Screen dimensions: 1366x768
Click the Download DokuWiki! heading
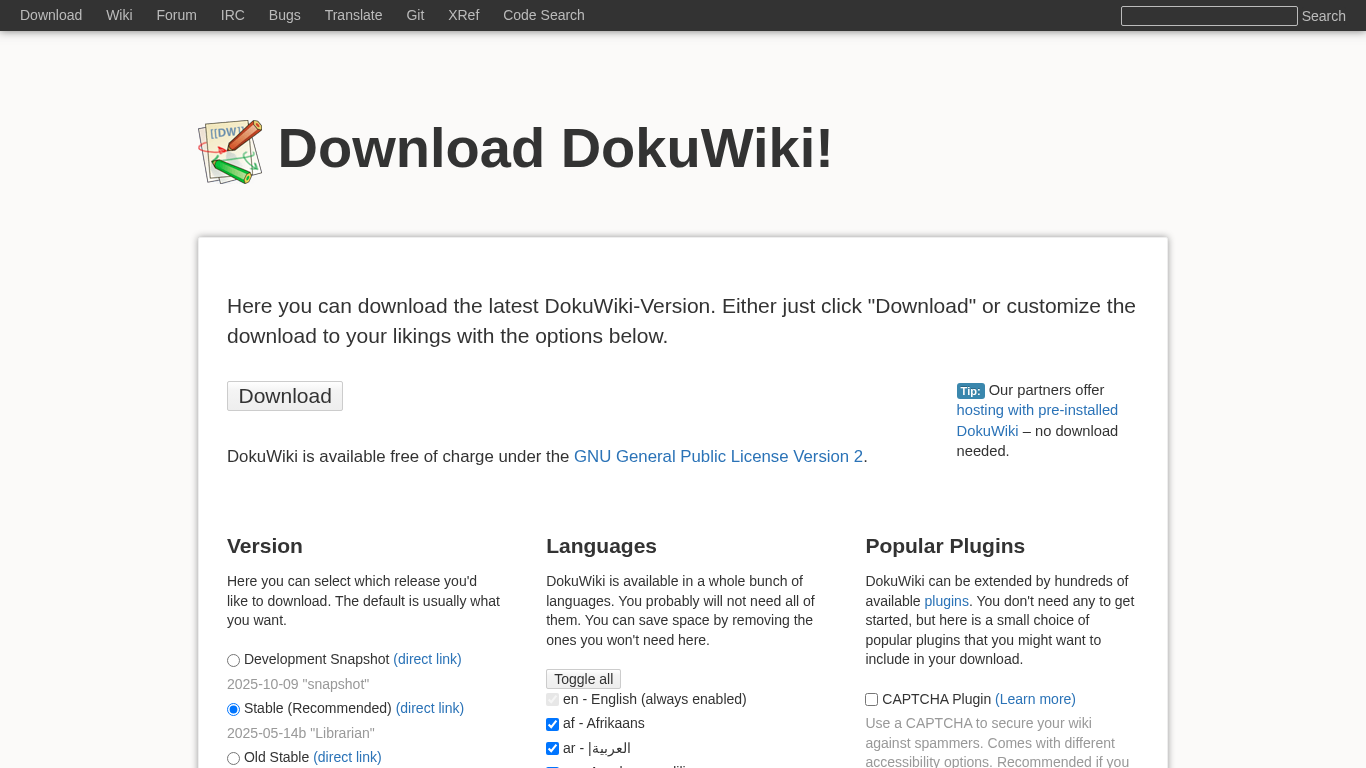point(555,148)
